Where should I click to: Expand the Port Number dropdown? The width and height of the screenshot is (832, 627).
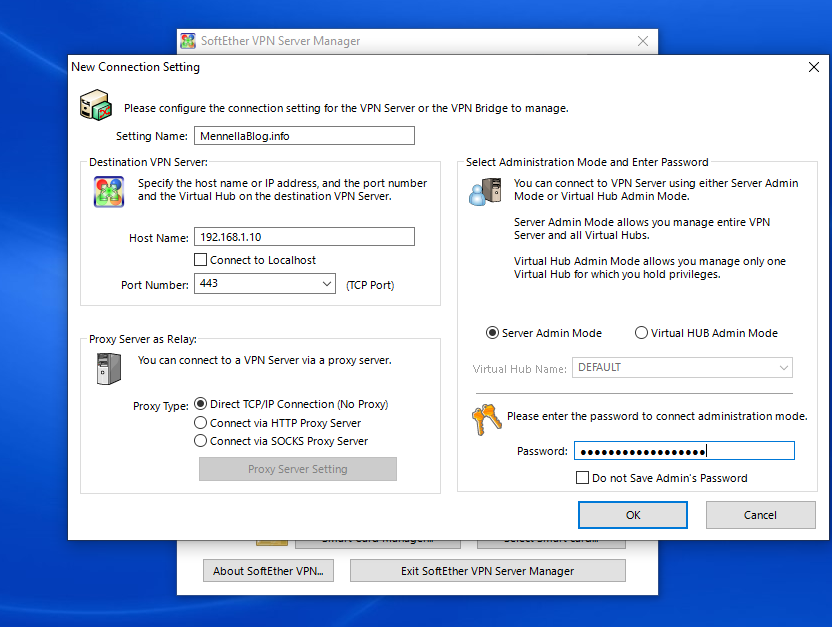pyautogui.click(x=327, y=284)
